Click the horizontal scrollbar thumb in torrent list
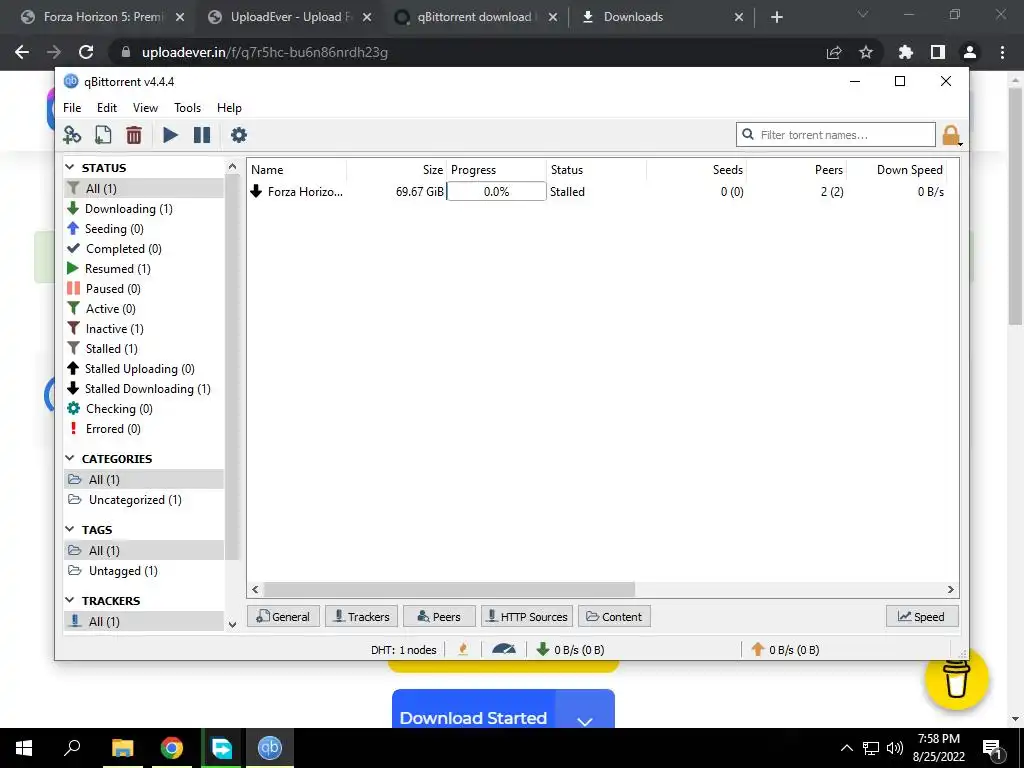Image resolution: width=1024 pixels, height=768 pixels. [x=449, y=589]
